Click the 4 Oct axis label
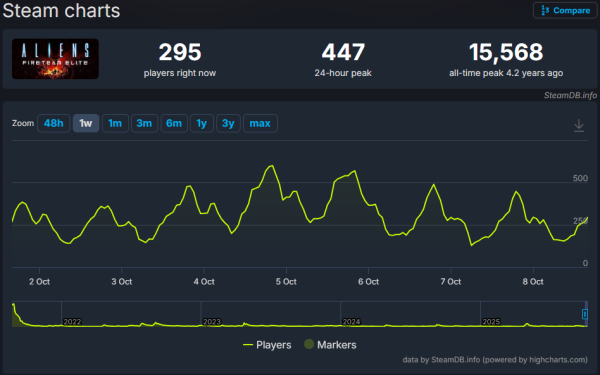The width and height of the screenshot is (600, 375). pyautogui.click(x=204, y=282)
